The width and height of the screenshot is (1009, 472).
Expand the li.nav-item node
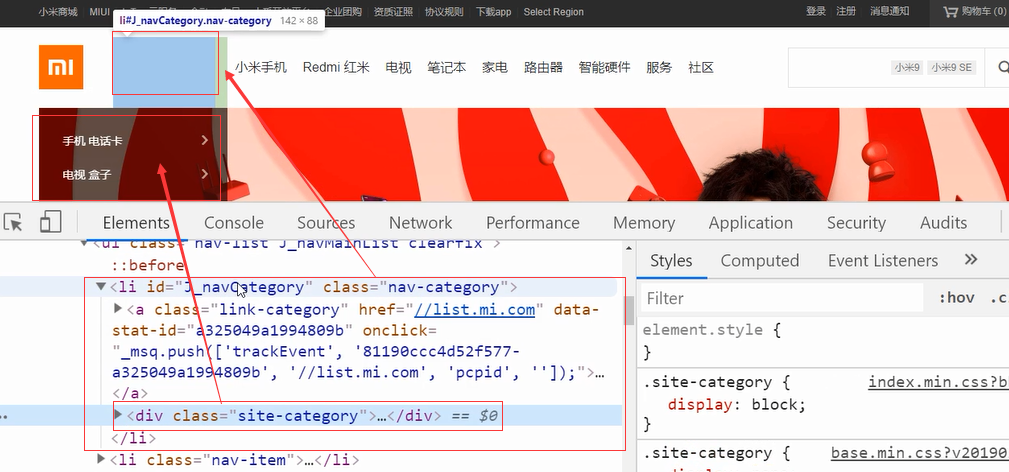point(101,459)
